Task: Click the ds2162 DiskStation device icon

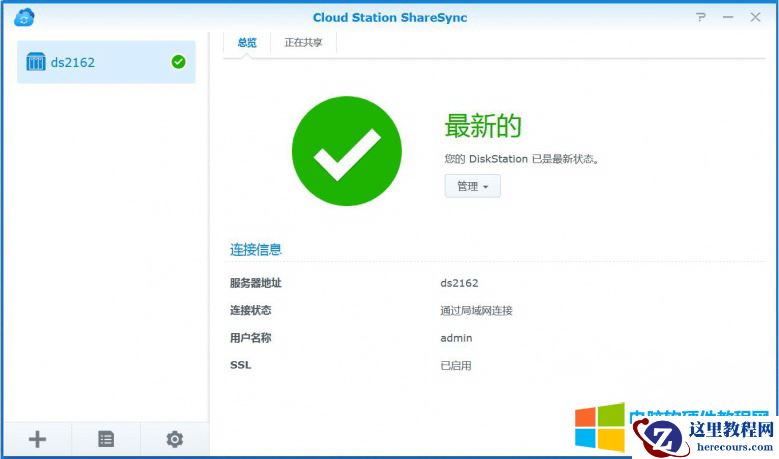Action: coord(36,62)
